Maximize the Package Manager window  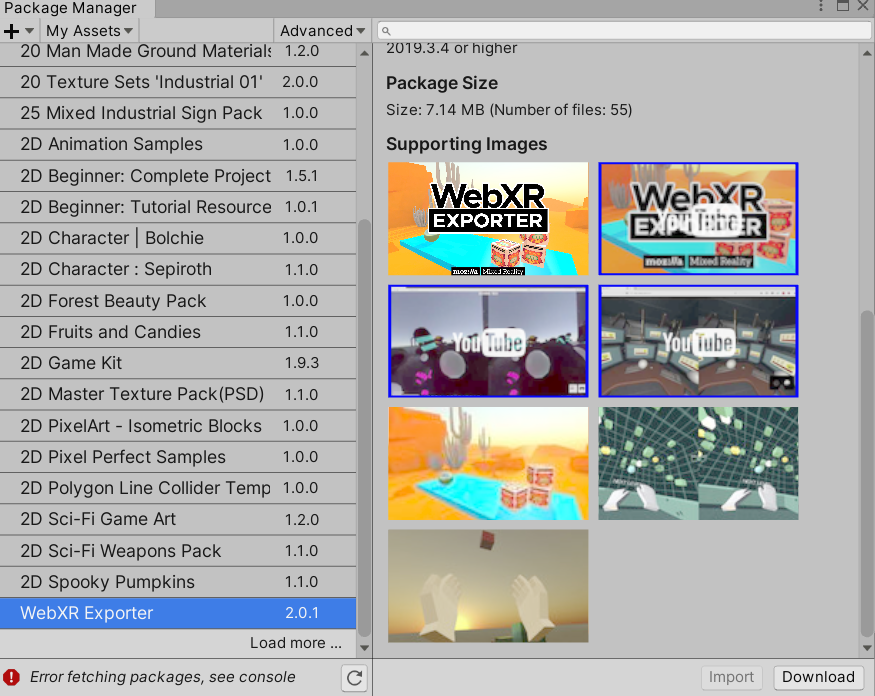tap(843, 6)
